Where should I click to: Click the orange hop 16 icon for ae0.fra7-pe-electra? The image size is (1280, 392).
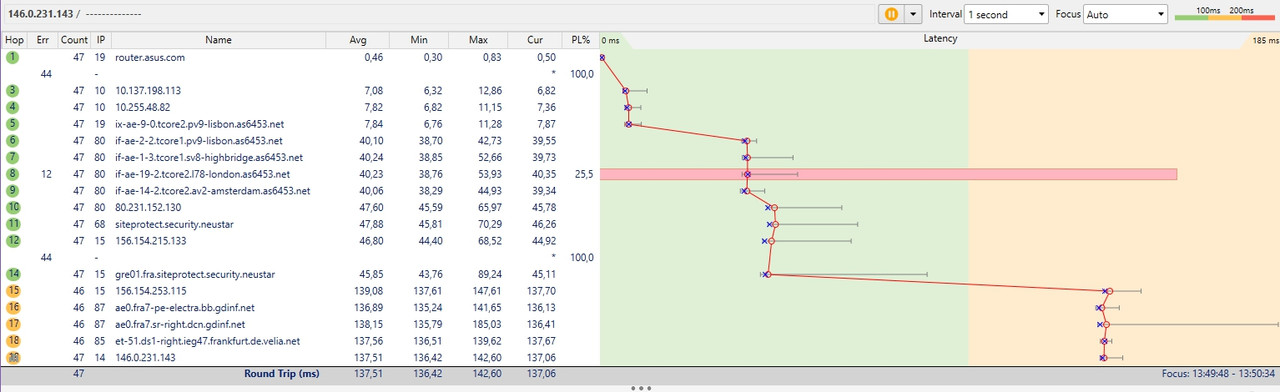[13, 308]
